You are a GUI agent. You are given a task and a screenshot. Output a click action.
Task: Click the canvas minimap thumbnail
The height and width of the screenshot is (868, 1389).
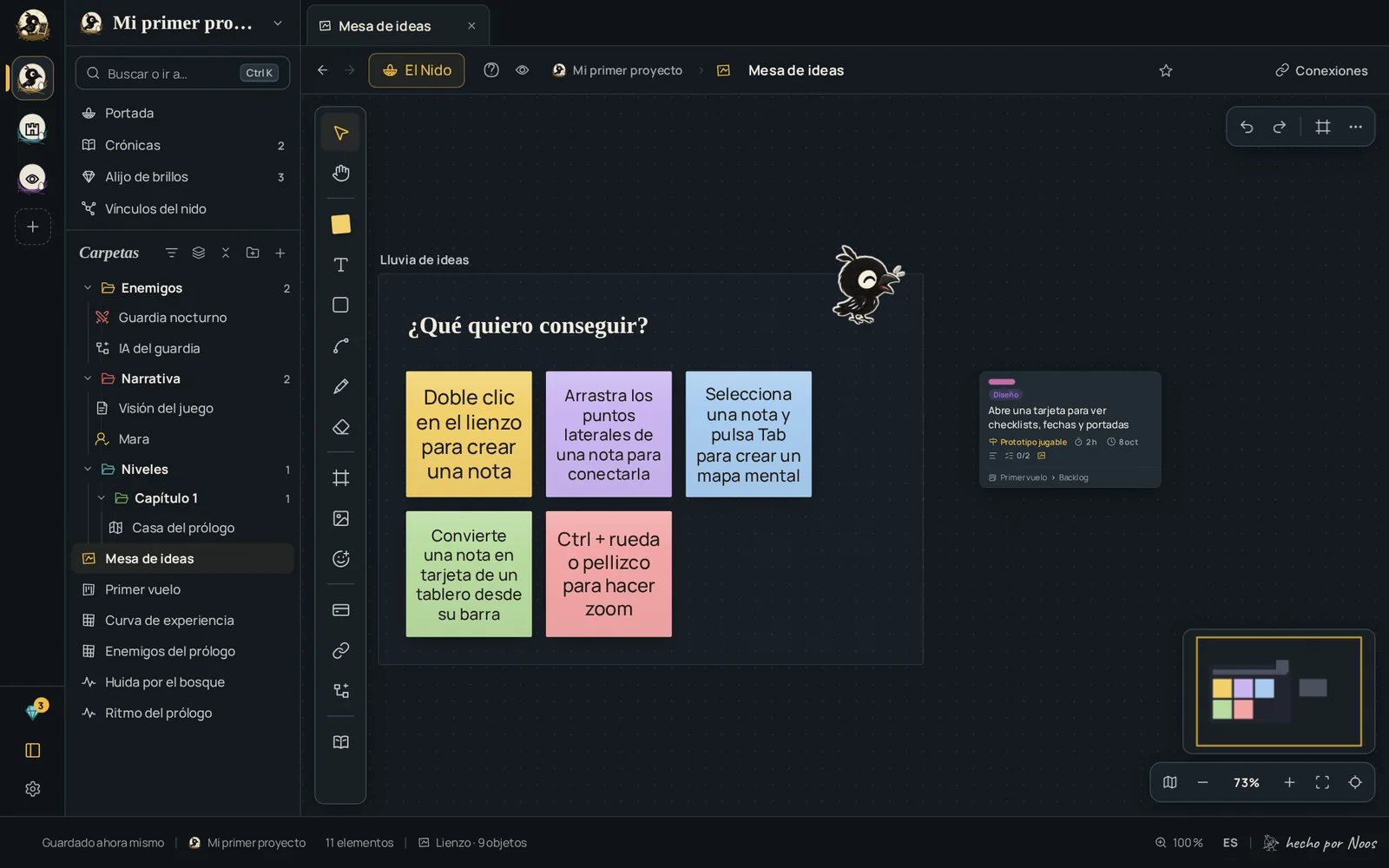1279,692
